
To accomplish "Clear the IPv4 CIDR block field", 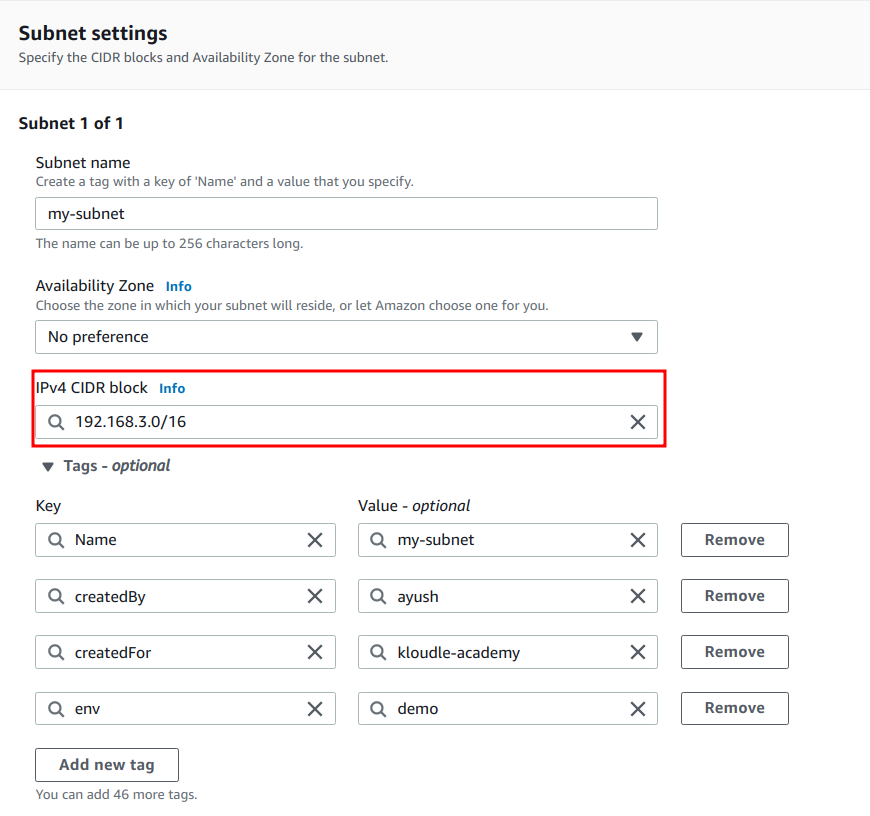I will pyautogui.click(x=638, y=422).
